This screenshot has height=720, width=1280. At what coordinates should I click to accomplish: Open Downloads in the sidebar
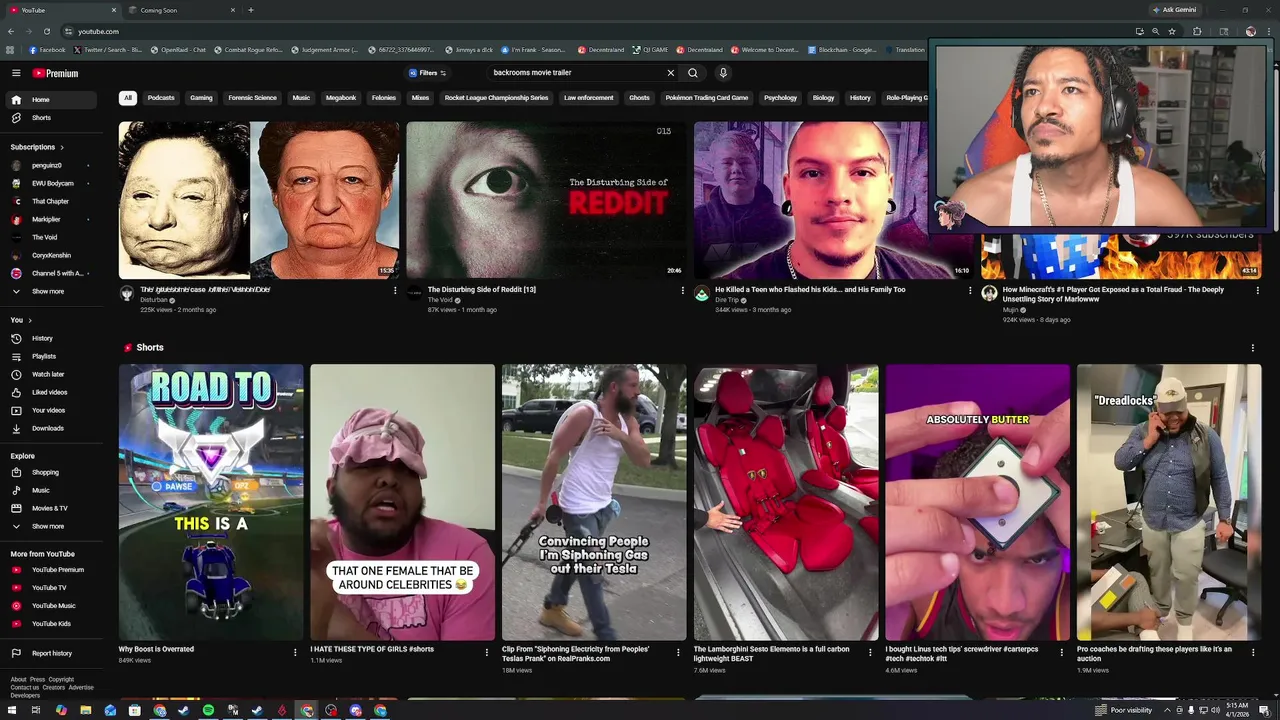[x=50, y=428]
